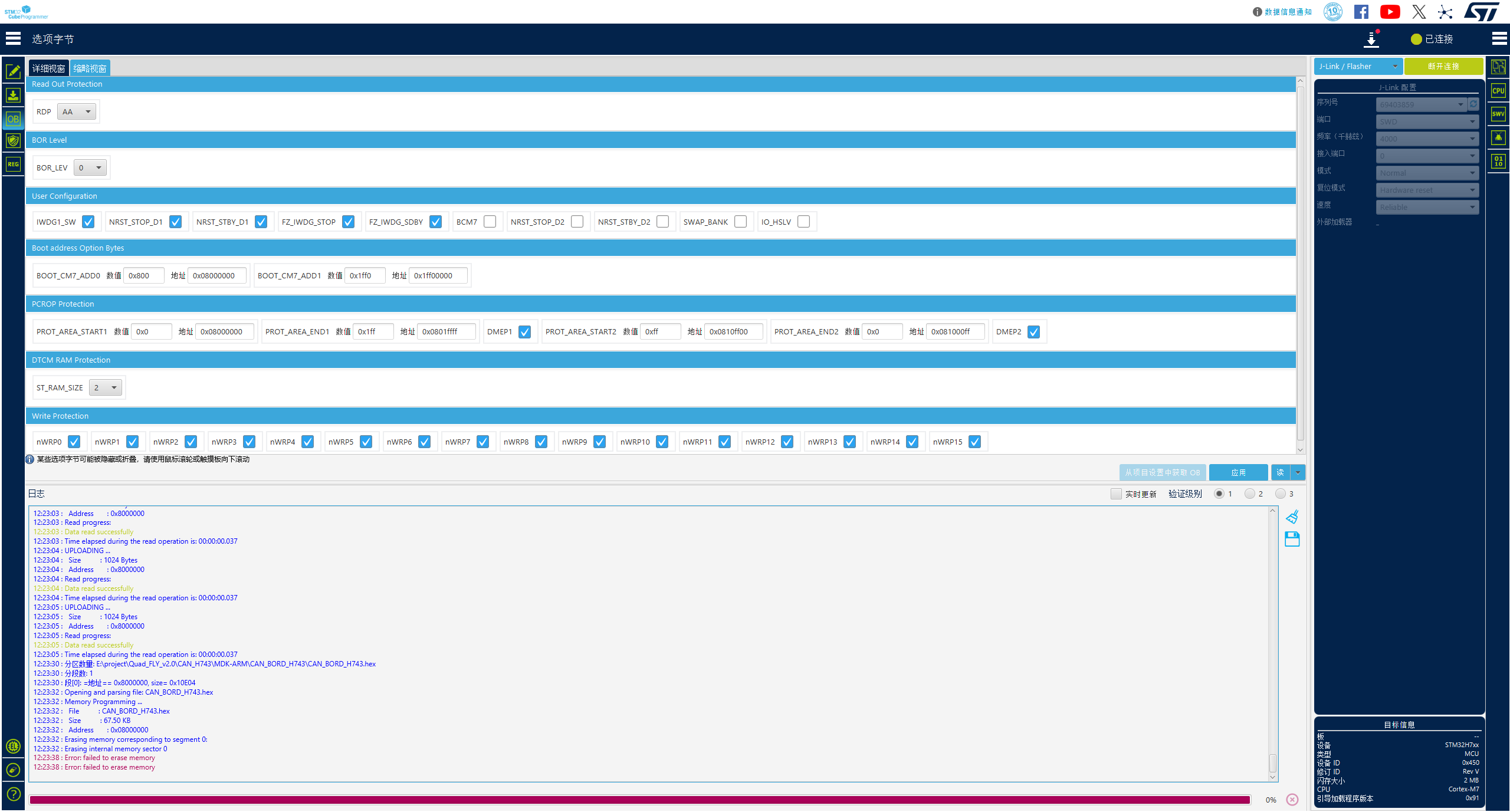Open the Registers panel via REG icon
Viewport: 1510px width, 812px height.
(x=13, y=164)
